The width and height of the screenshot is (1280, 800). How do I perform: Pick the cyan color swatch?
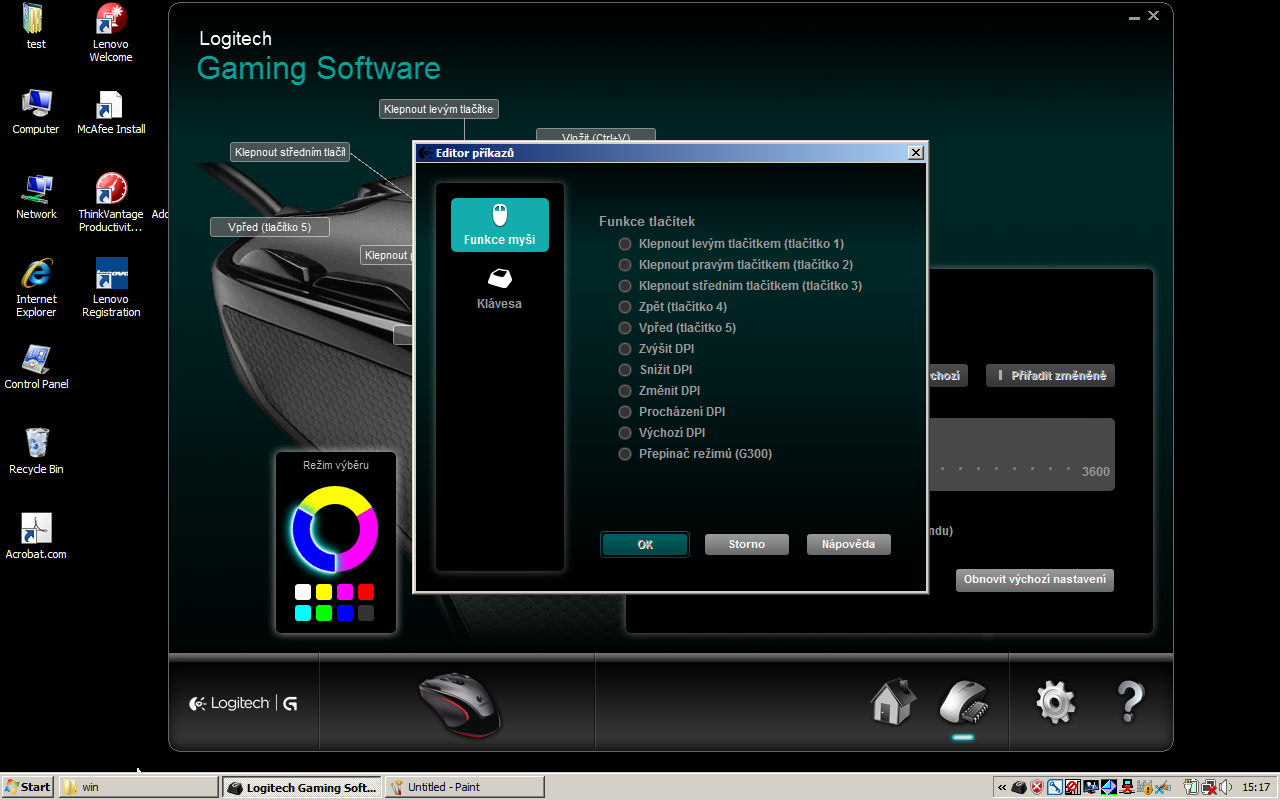[x=303, y=613]
